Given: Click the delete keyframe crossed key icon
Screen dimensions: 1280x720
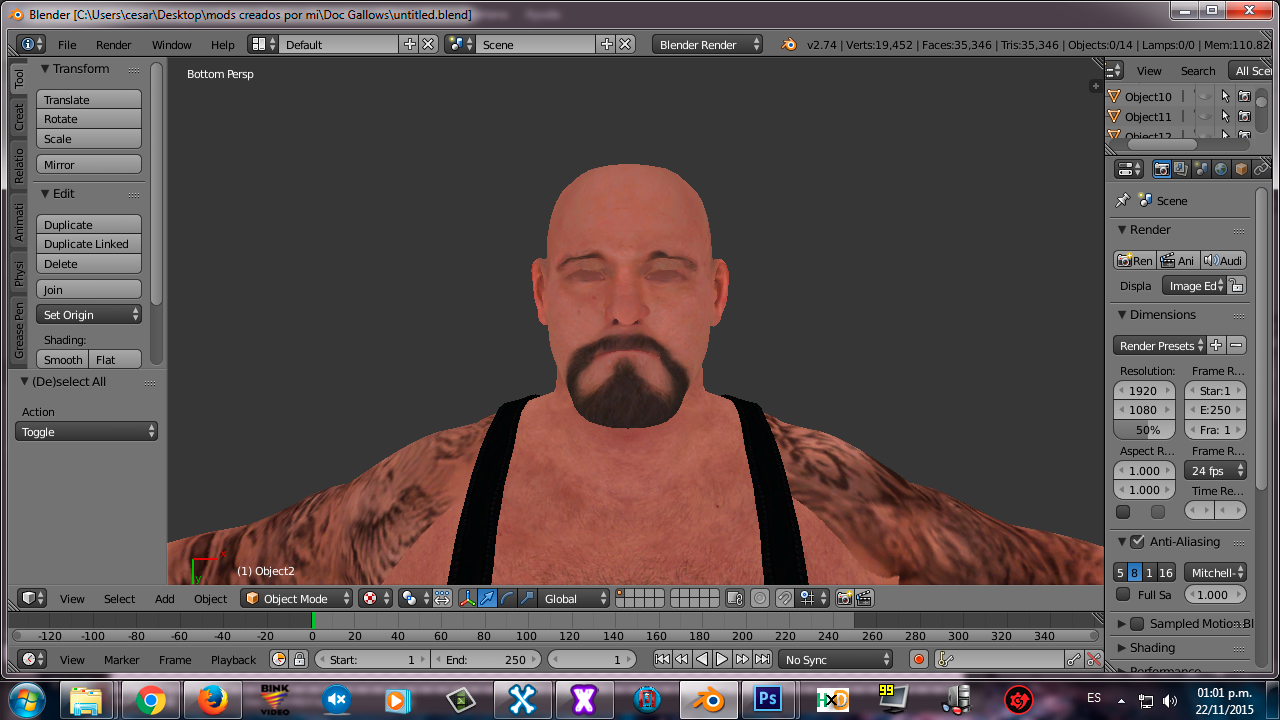Looking at the screenshot, I should tap(1093, 659).
